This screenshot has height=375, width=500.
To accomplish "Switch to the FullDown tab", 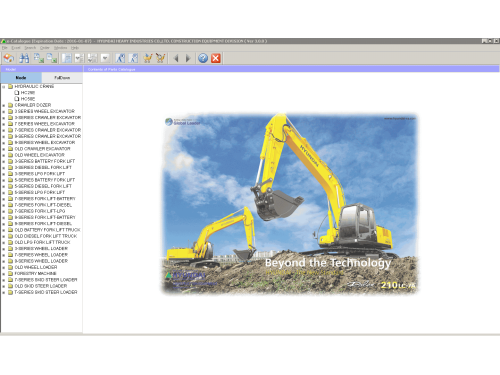I will pos(62,78).
